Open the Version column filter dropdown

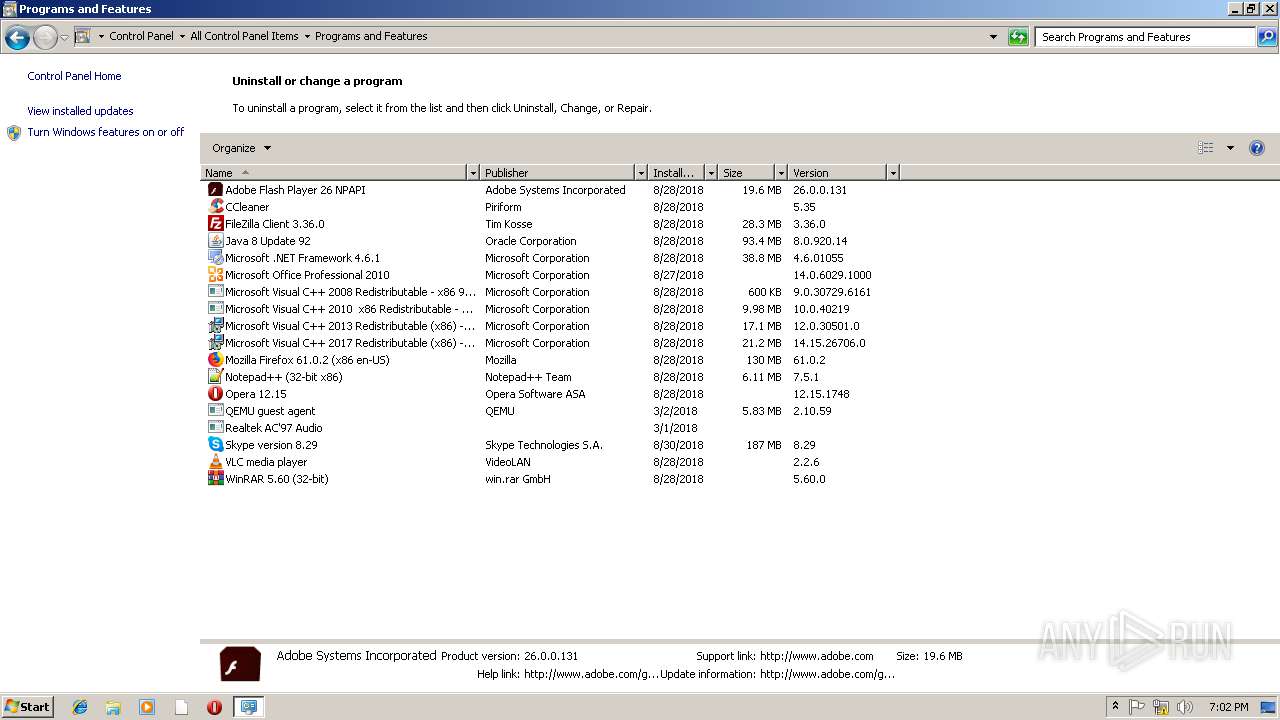pos(893,173)
